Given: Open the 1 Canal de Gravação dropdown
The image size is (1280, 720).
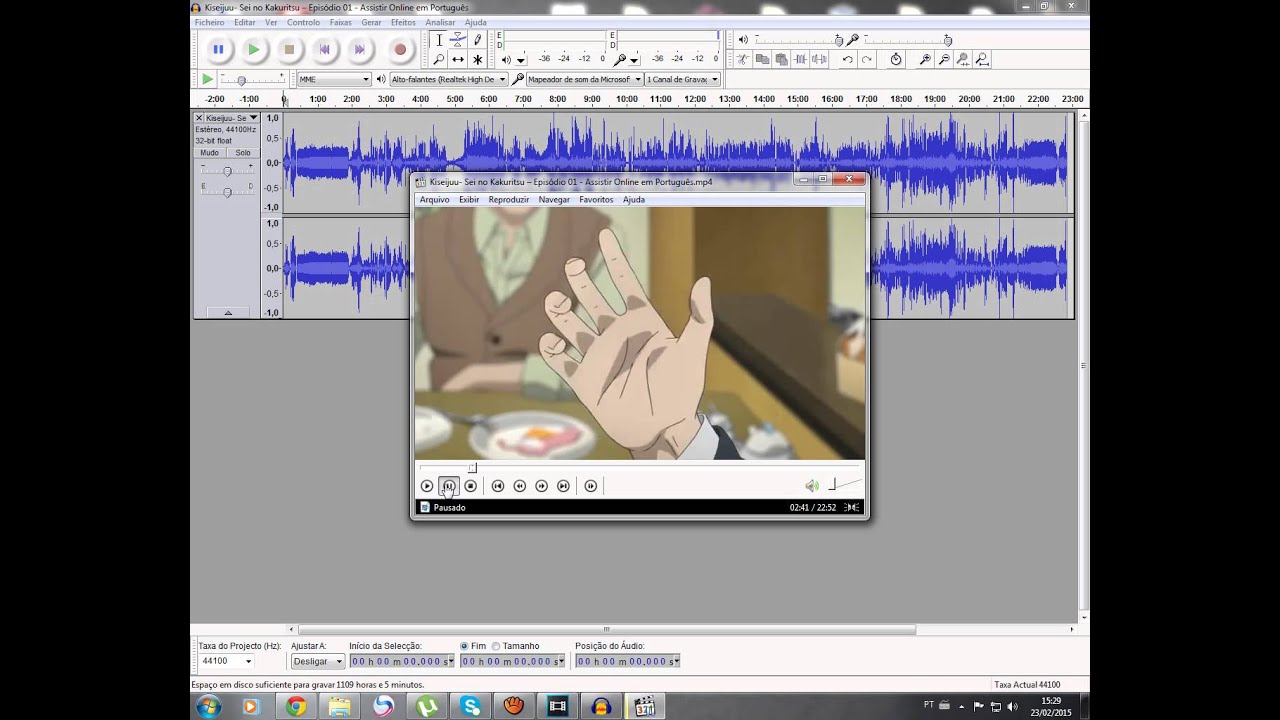Looking at the screenshot, I should [x=682, y=79].
